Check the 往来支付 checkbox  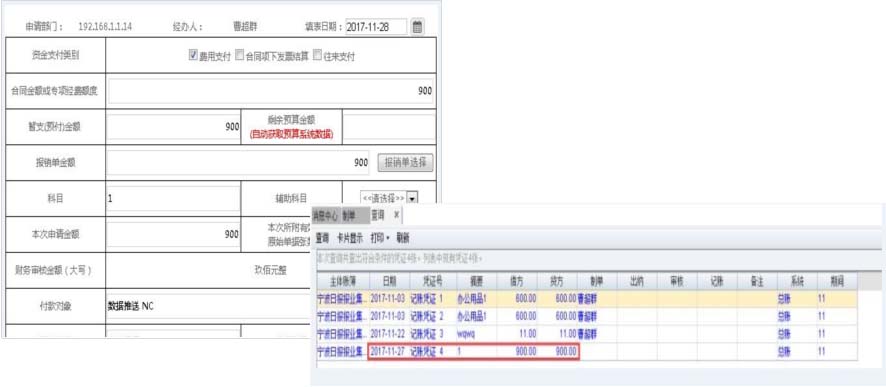coord(317,55)
